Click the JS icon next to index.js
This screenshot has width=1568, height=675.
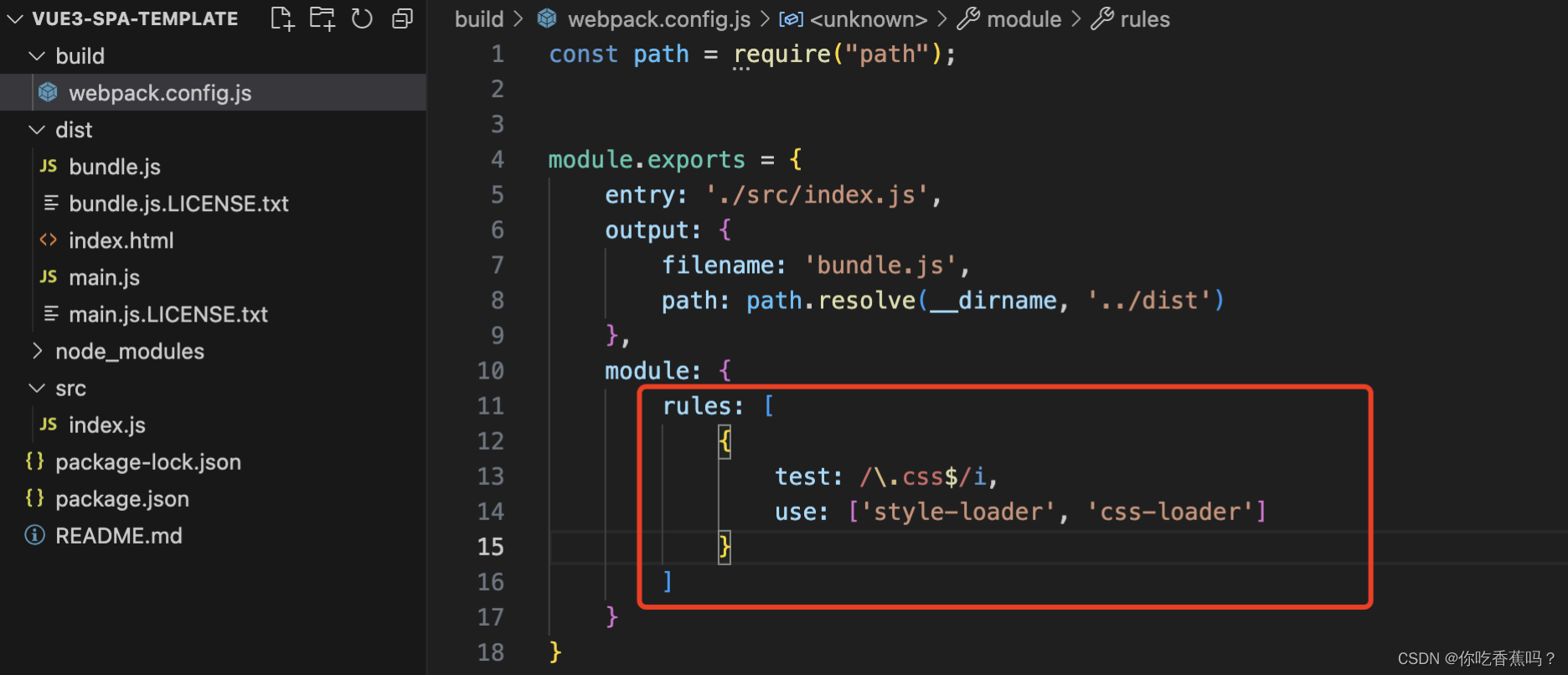tap(49, 424)
